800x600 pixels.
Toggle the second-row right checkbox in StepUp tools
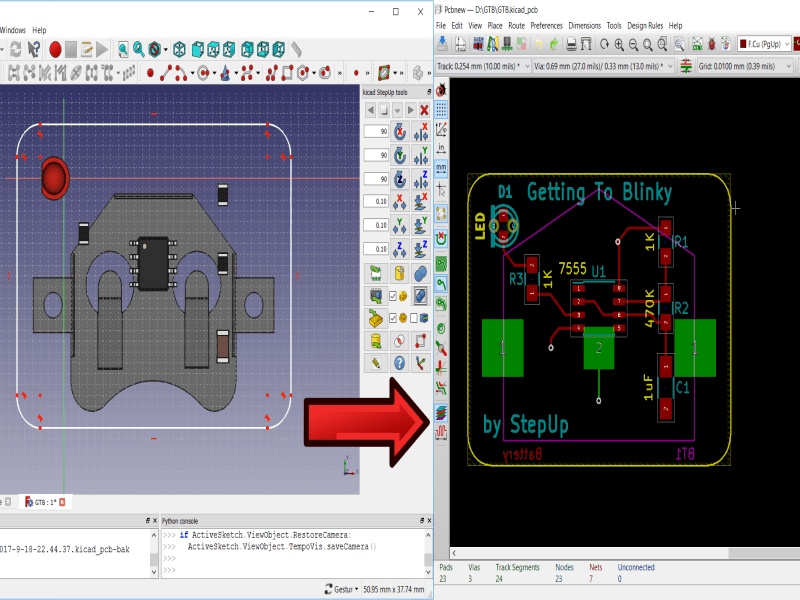pyautogui.click(x=415, y=319)
